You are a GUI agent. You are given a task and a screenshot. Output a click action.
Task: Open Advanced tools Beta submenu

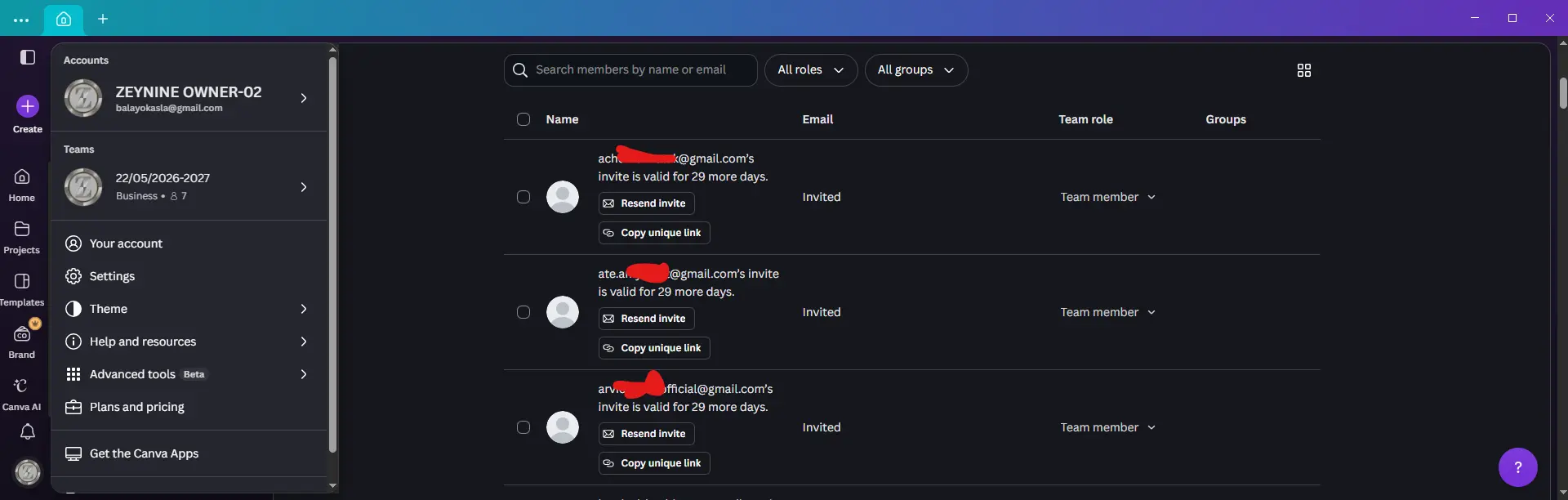click(189, 374)
